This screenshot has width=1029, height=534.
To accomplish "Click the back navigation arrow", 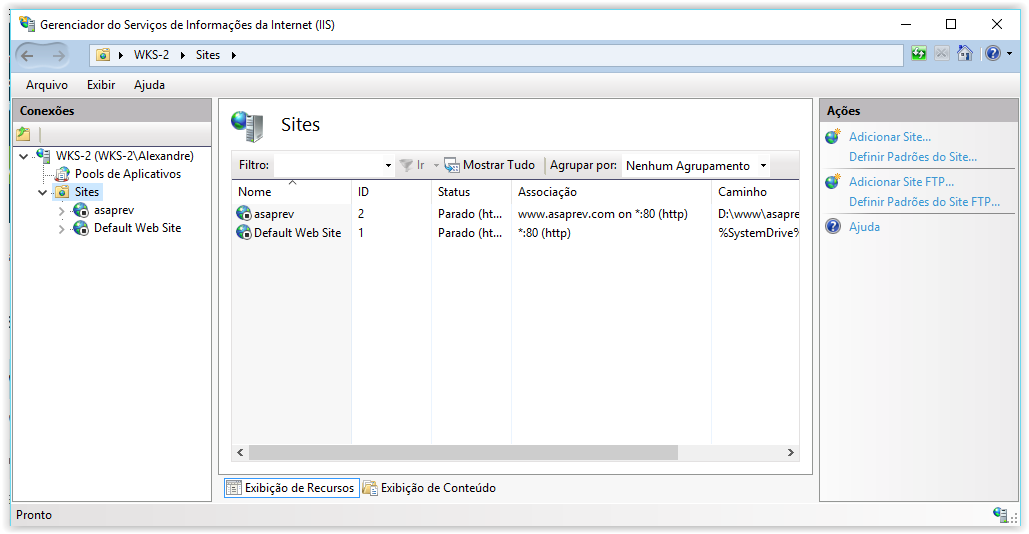I will coord(27,55).
